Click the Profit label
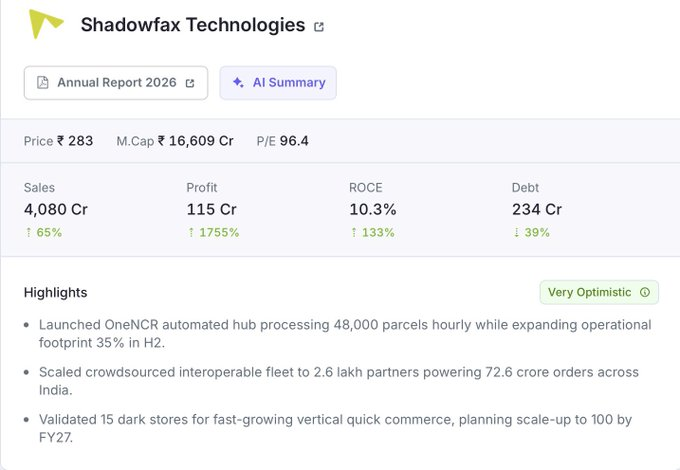Screen dimensions: 680x470 click(202, 187)
